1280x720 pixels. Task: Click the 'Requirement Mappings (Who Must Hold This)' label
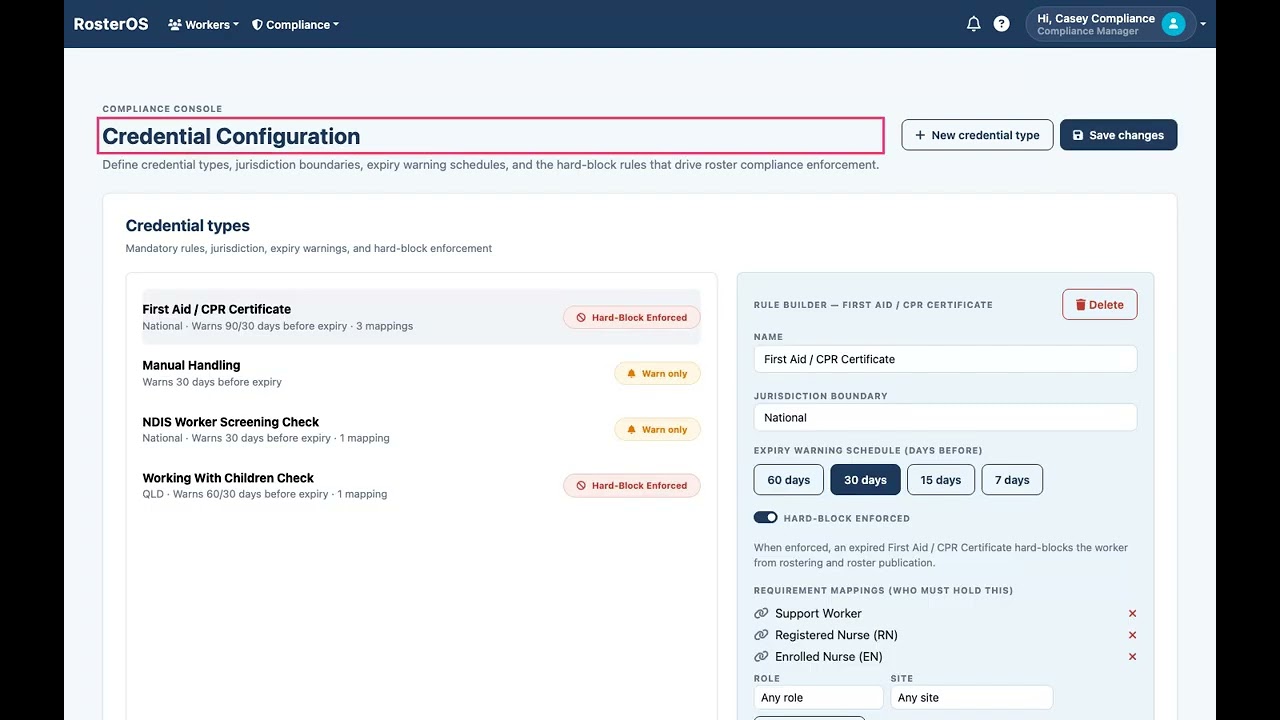tap(883, 590)
